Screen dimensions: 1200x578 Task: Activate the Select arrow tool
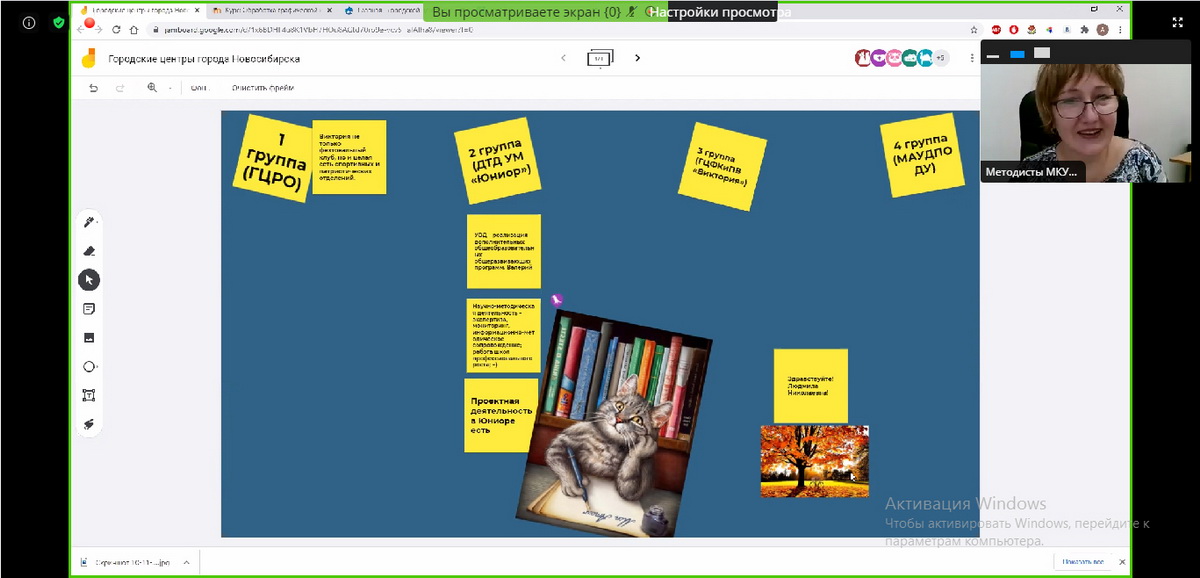89,280
